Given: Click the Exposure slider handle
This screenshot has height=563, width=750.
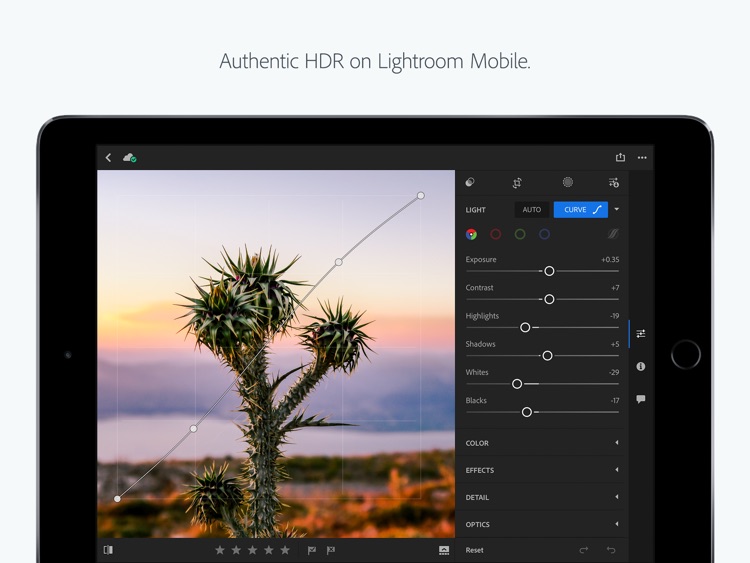Looking at the screenshot, I should (549, 271).
